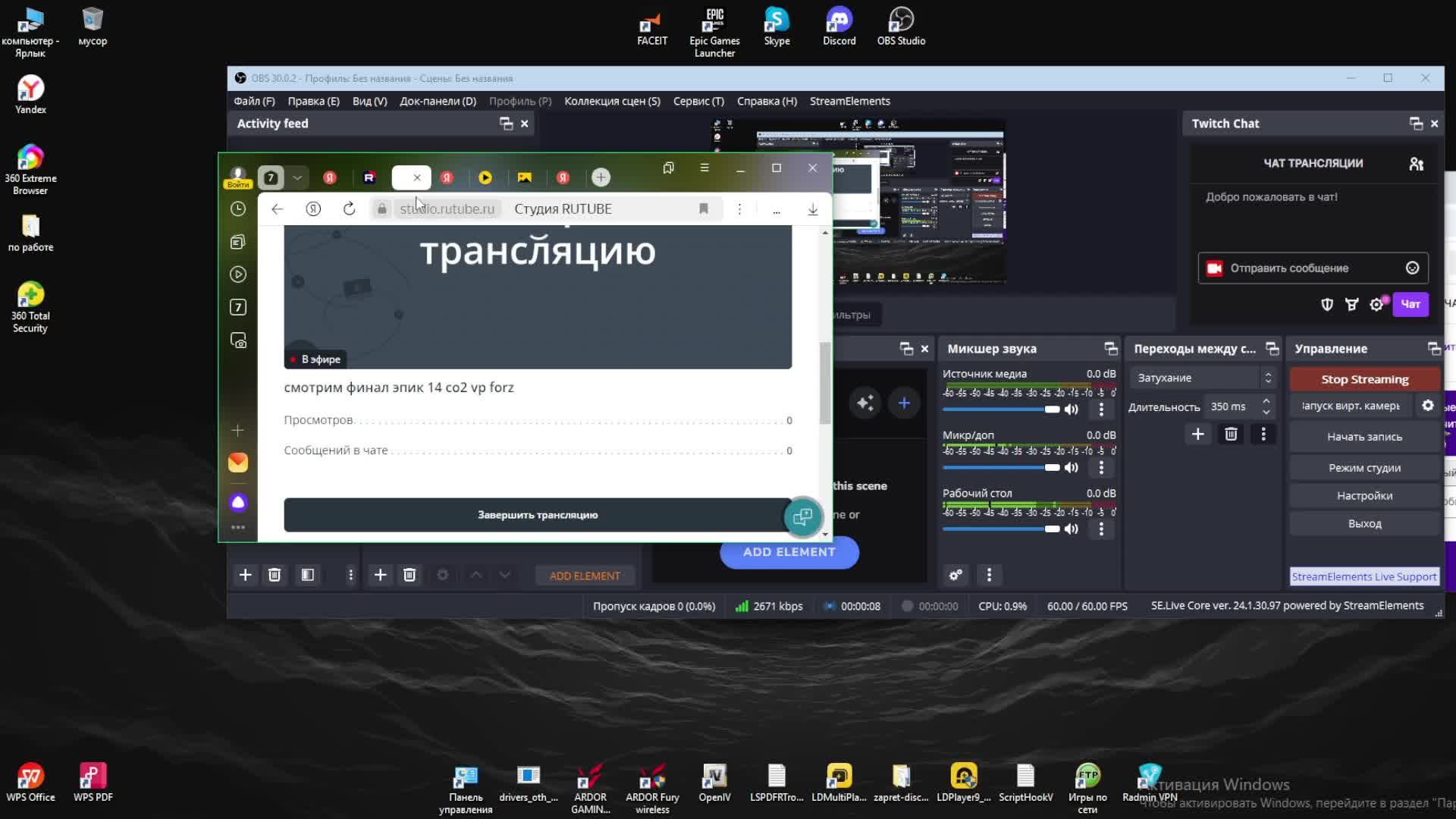Open the Правка (E) menu
Image resolution: width=1456 pixels, height=819 pixels.
313,101
